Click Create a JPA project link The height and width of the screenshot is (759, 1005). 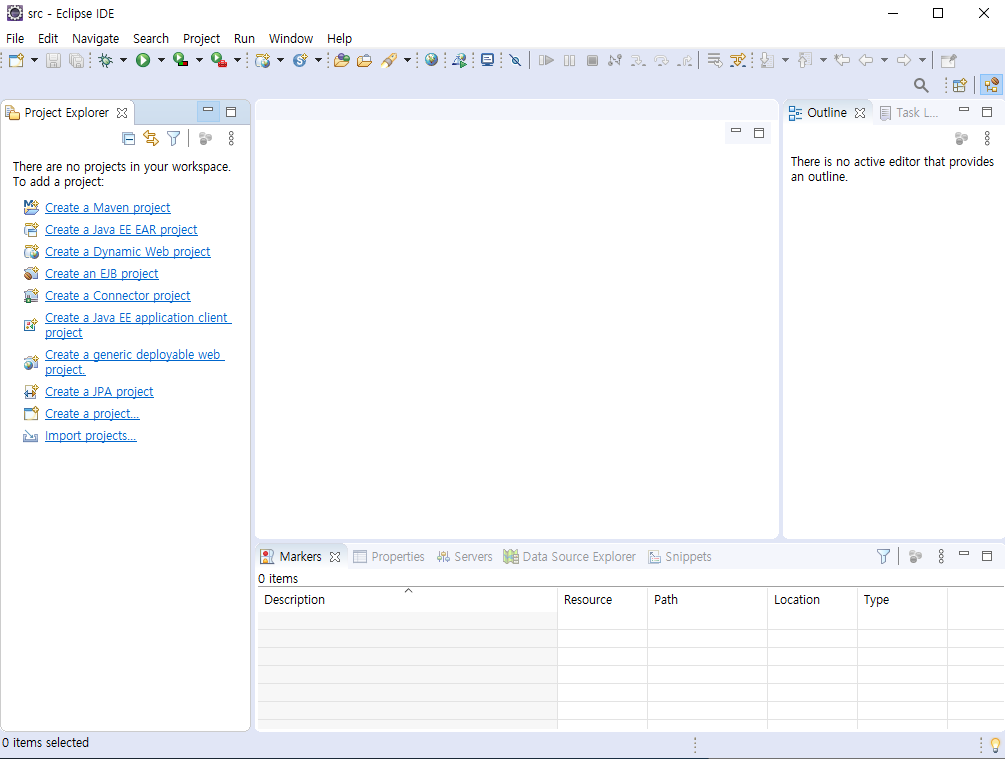(99, 392)
